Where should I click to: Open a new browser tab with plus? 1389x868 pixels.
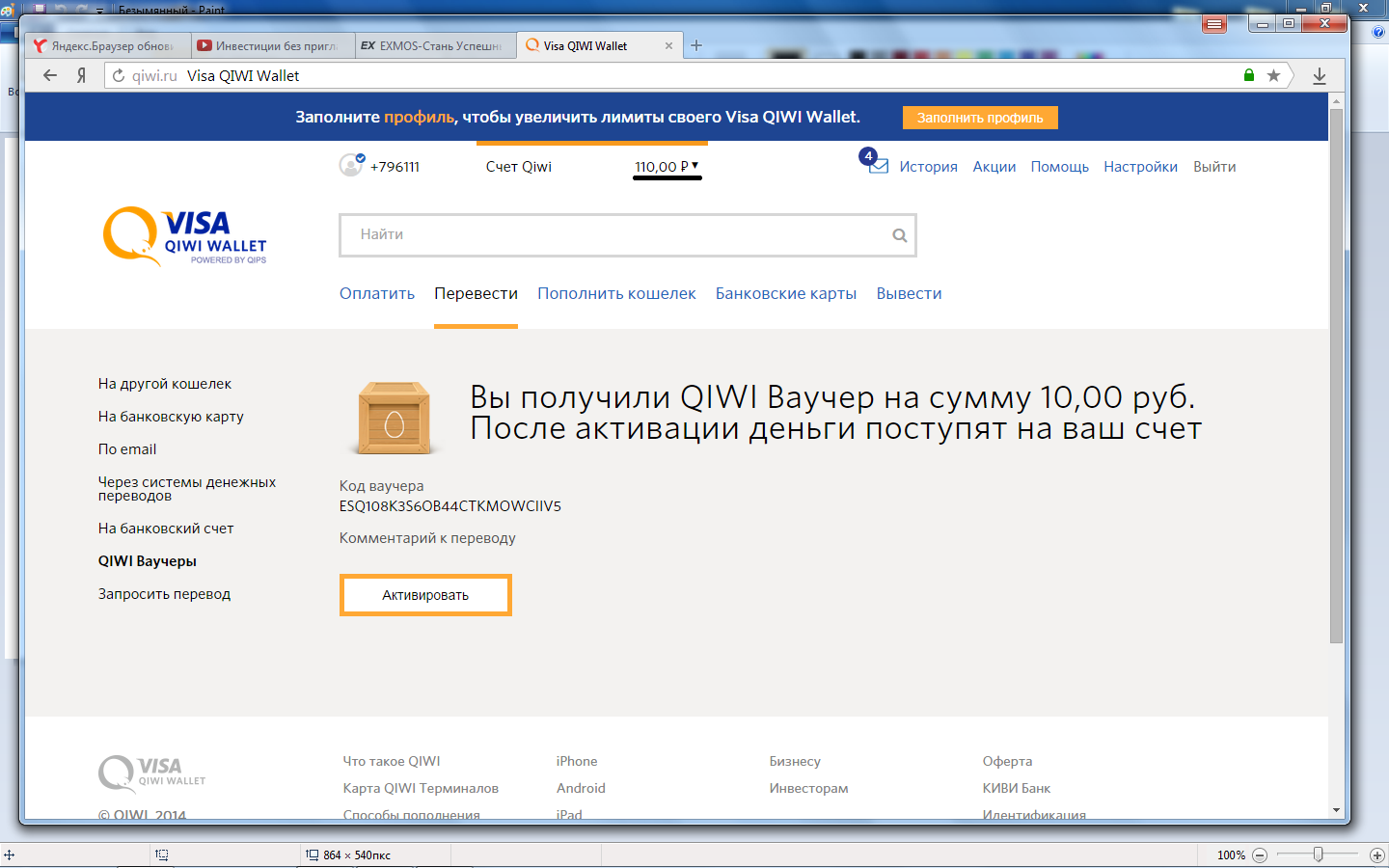click(x=696, y=45)
